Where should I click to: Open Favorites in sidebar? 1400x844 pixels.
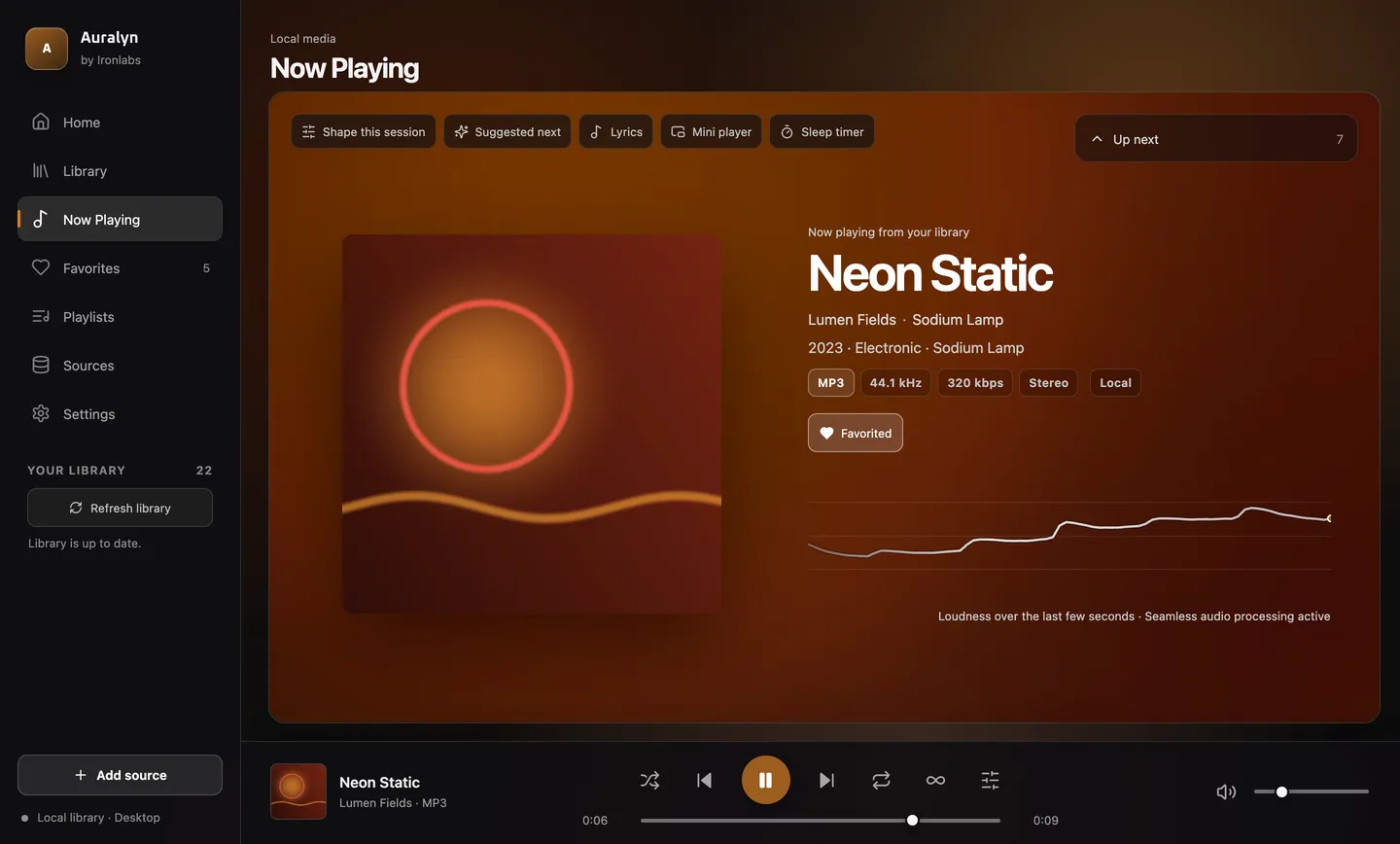pyautogui.click(x=120, y=268)
